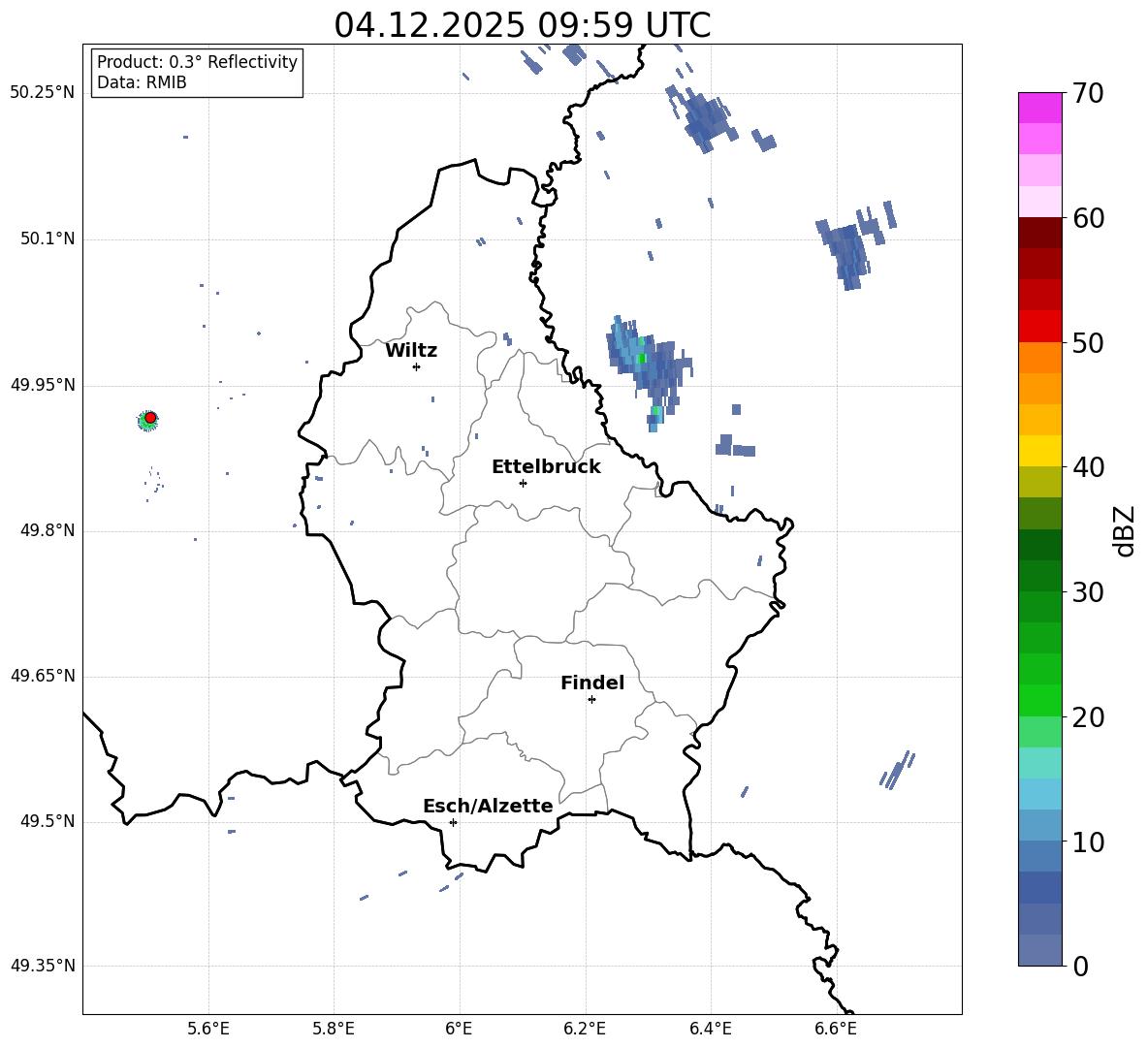Click the colorbar label 40

coord(1088,467)
